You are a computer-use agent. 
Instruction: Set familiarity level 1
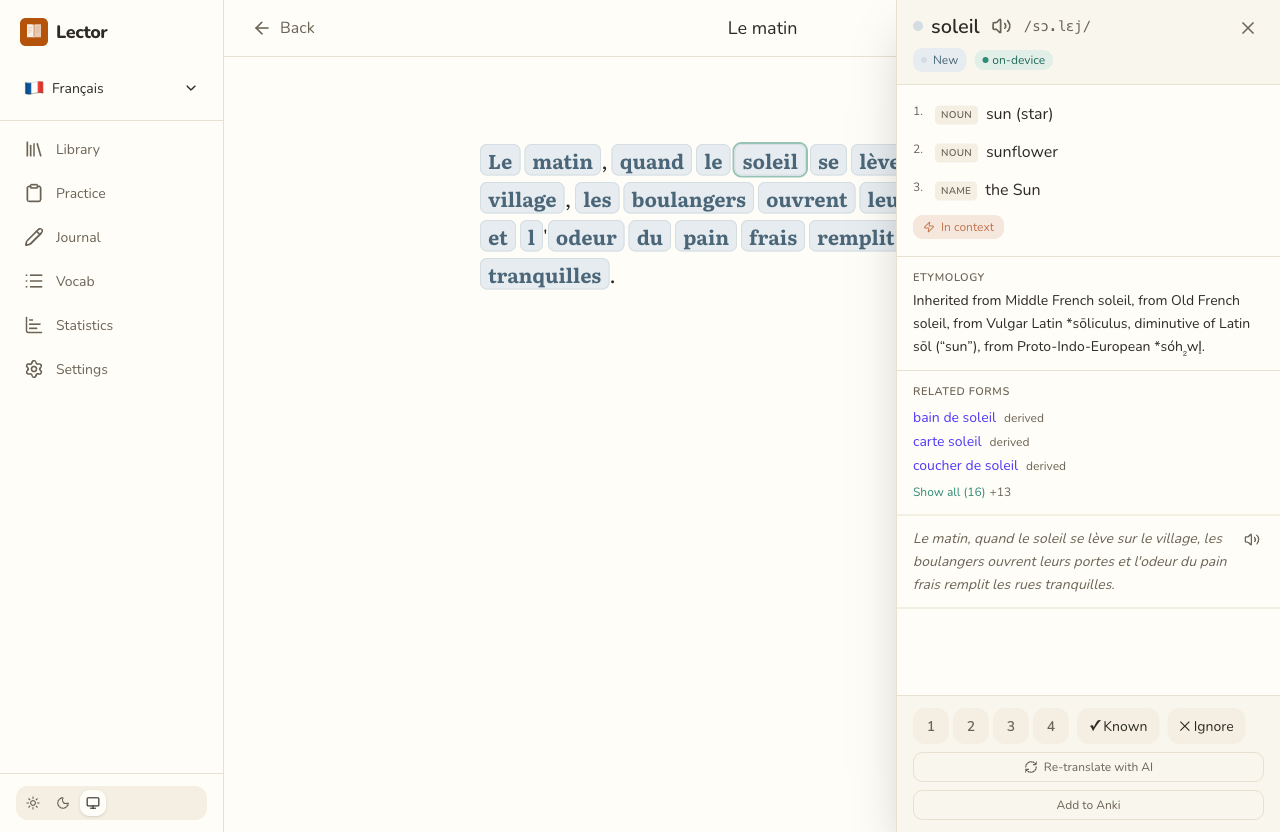click(x=931, y=726)
